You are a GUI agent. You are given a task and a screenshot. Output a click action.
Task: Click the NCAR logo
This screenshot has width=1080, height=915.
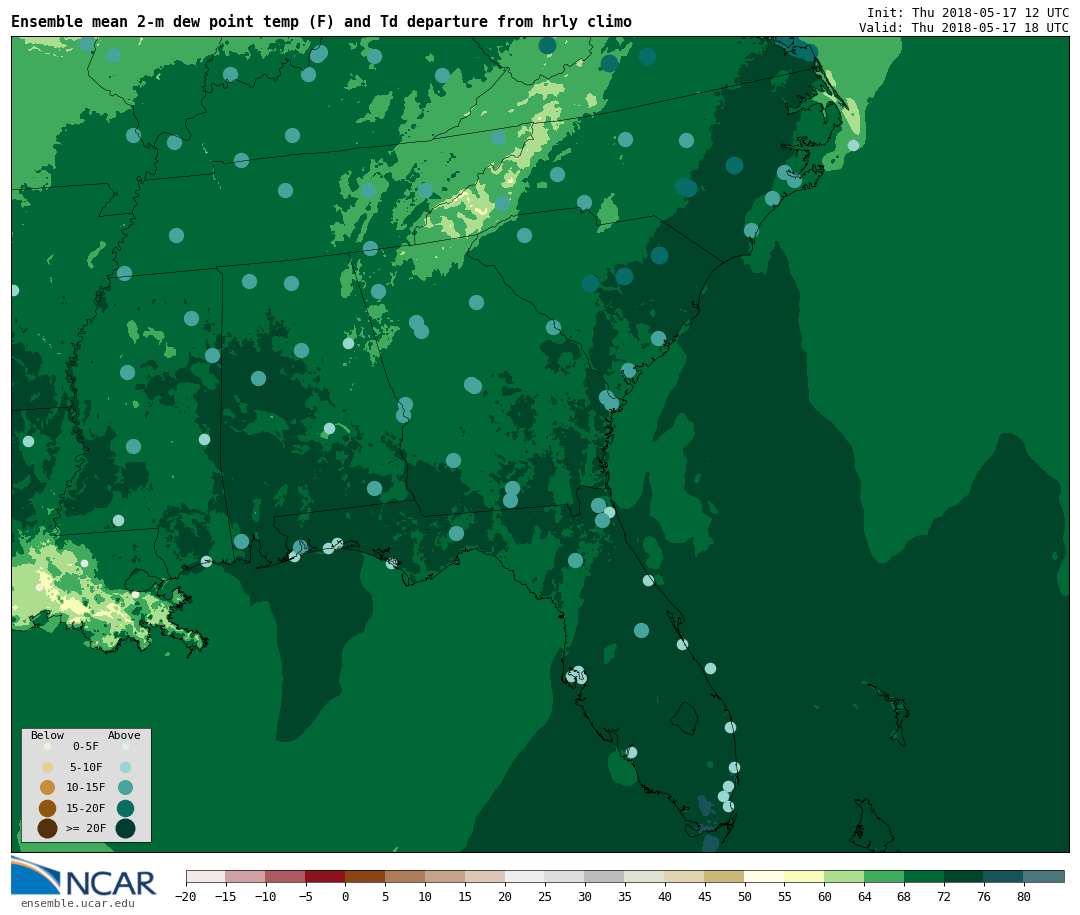pos(84,876)
